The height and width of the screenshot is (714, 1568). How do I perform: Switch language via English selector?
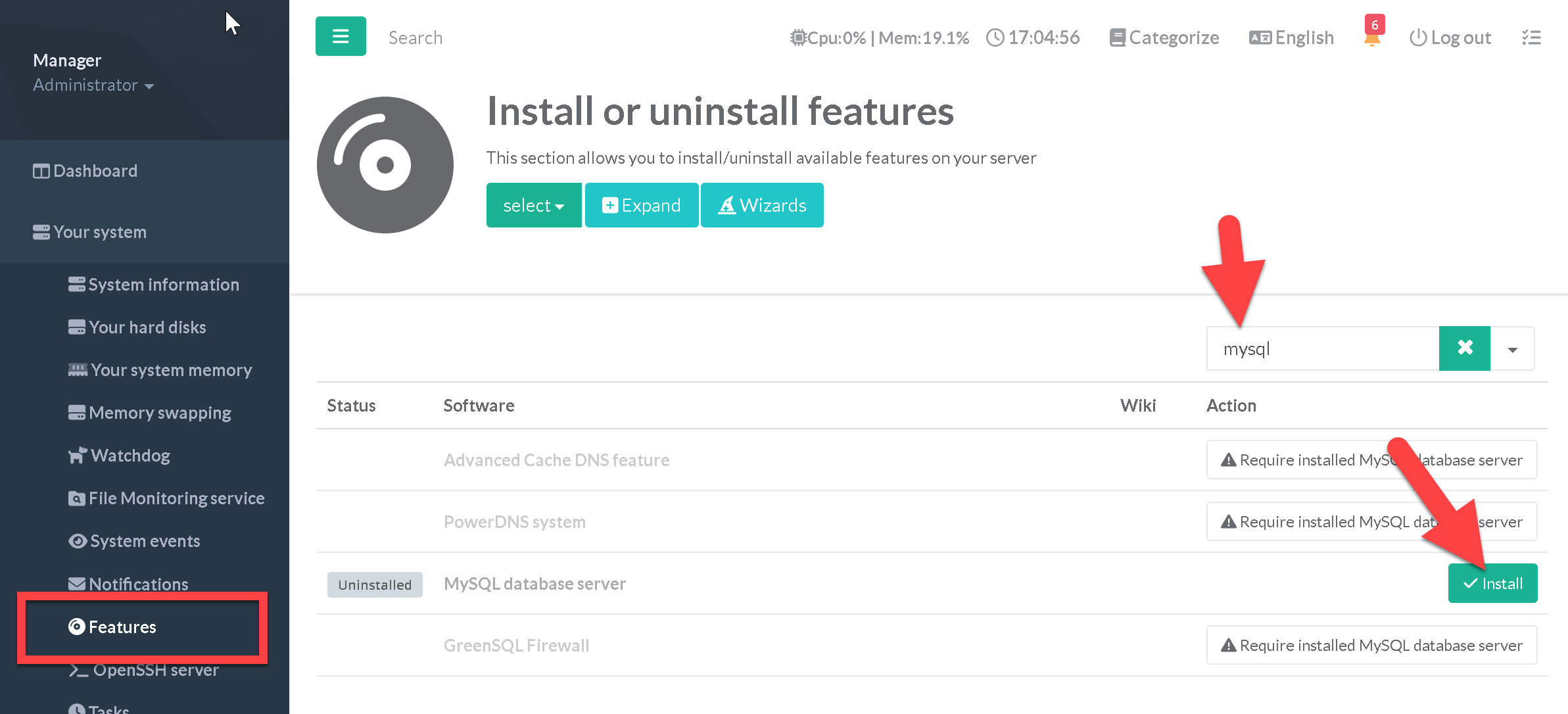point(1291,38)
